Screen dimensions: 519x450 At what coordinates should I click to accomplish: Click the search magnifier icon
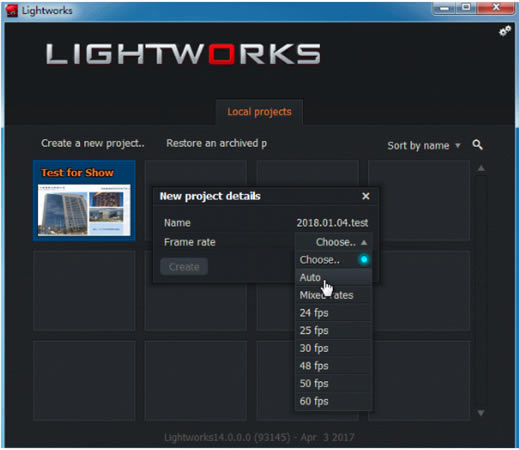477,145
